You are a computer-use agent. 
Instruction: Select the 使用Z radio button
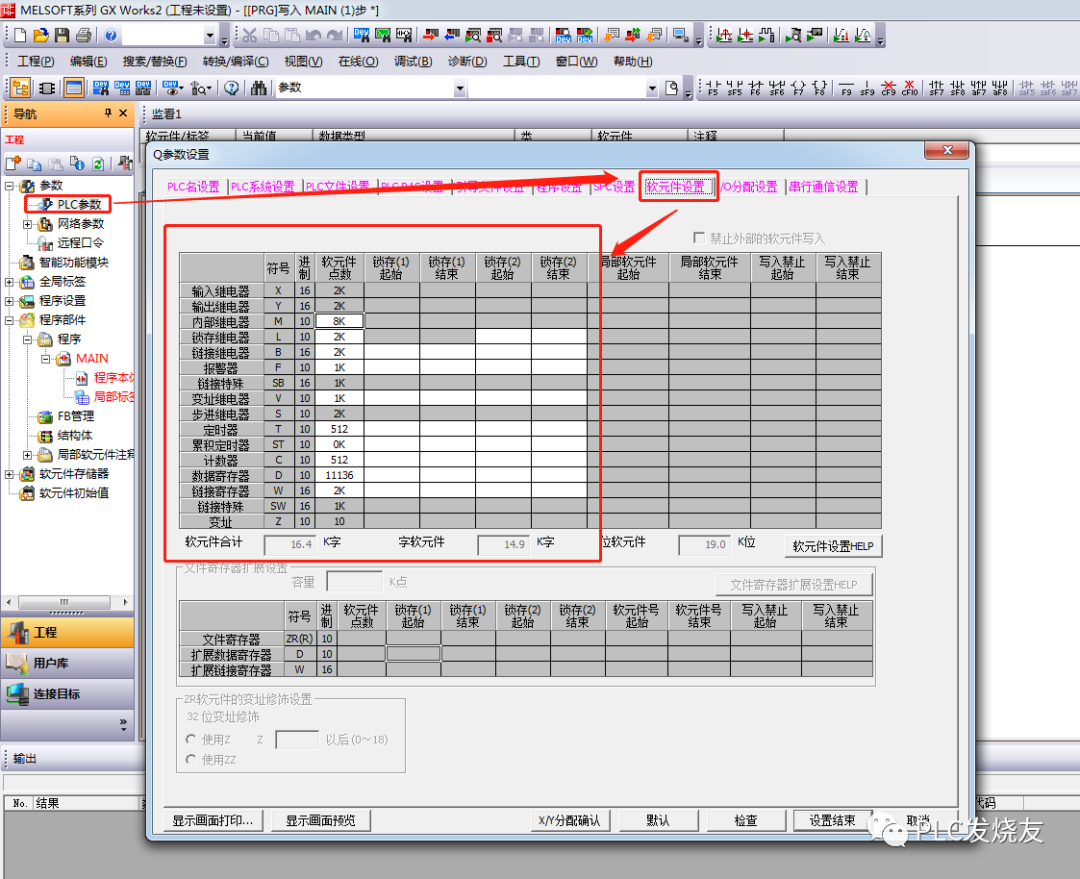[192, 739]
